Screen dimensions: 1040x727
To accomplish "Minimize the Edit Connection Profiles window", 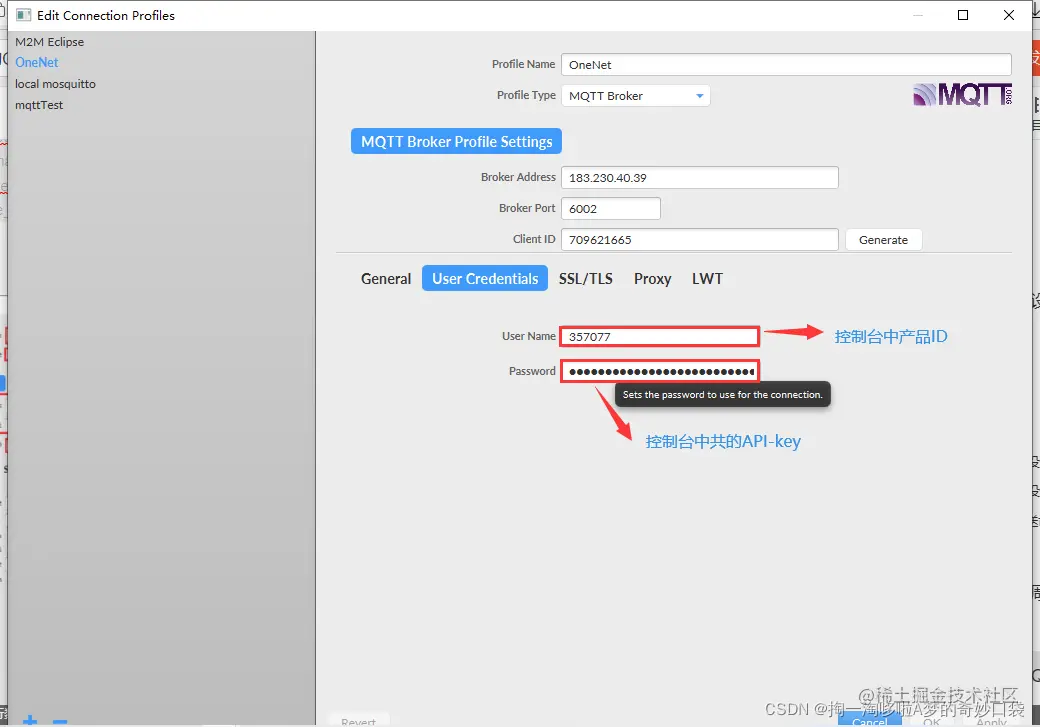I will (918, 15).
